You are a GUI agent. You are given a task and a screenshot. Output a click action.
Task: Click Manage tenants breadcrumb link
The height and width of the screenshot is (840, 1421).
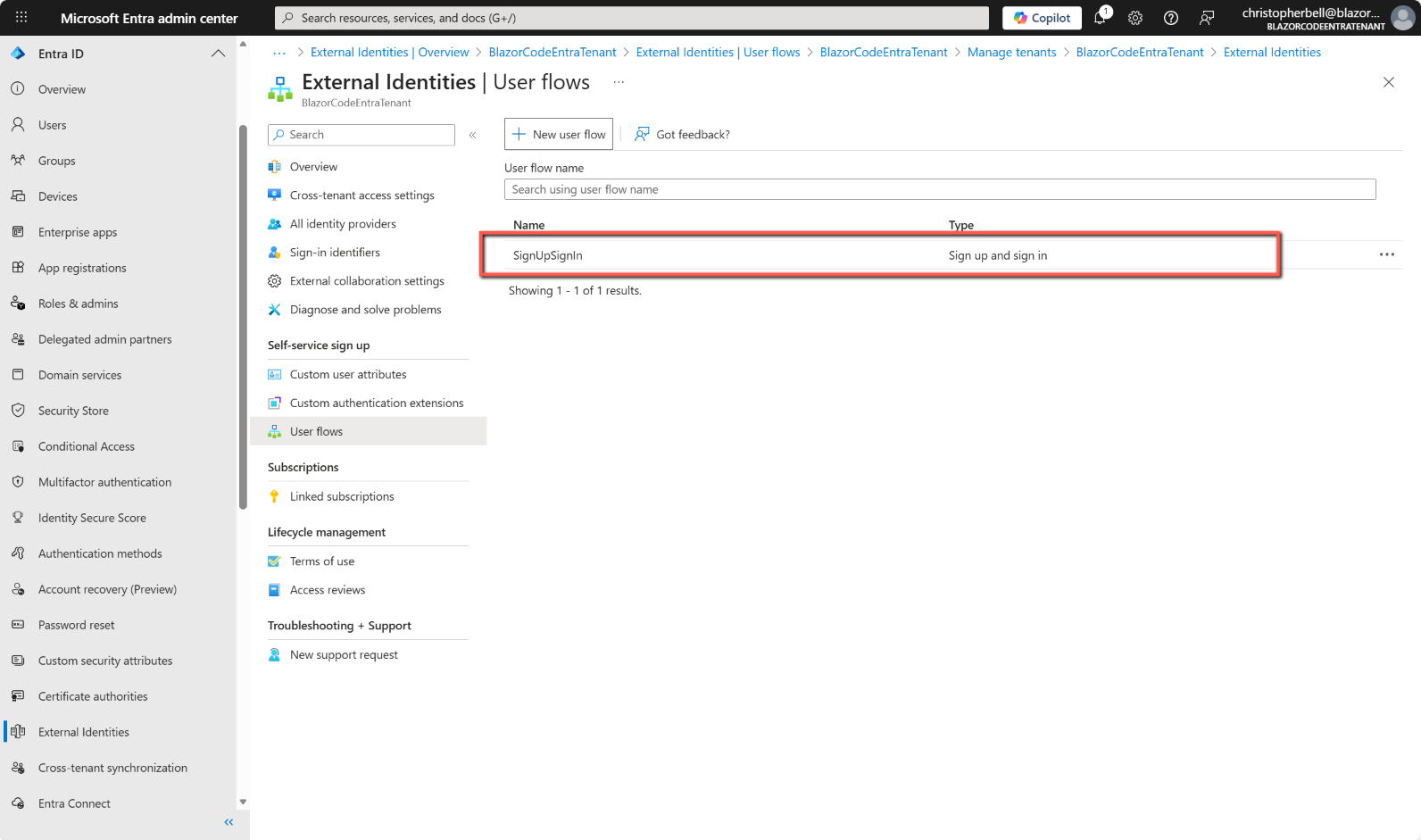pos(1011,53)
